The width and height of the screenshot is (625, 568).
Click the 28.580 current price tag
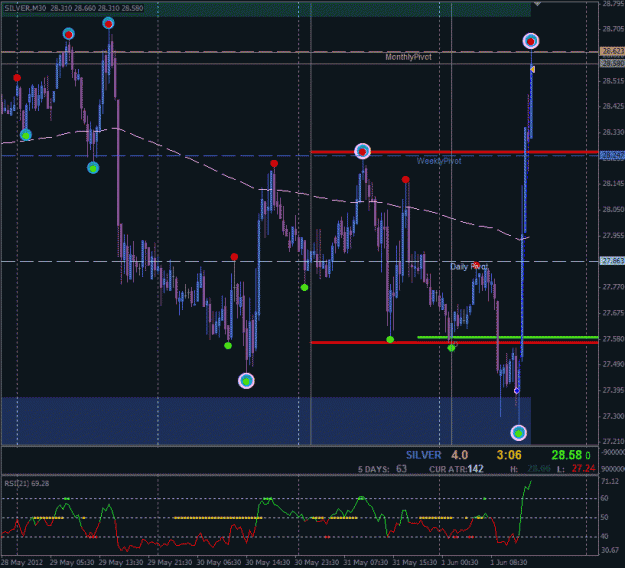tap(612, 63)
